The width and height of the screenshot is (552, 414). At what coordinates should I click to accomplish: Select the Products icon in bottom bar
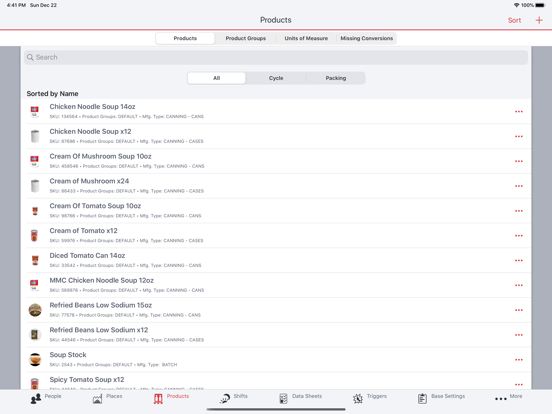tap(158, 399)
